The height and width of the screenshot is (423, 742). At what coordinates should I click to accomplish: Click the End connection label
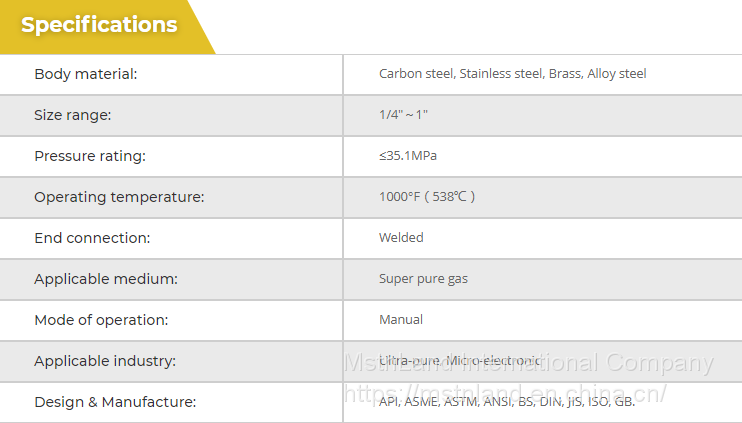[92, 238]
